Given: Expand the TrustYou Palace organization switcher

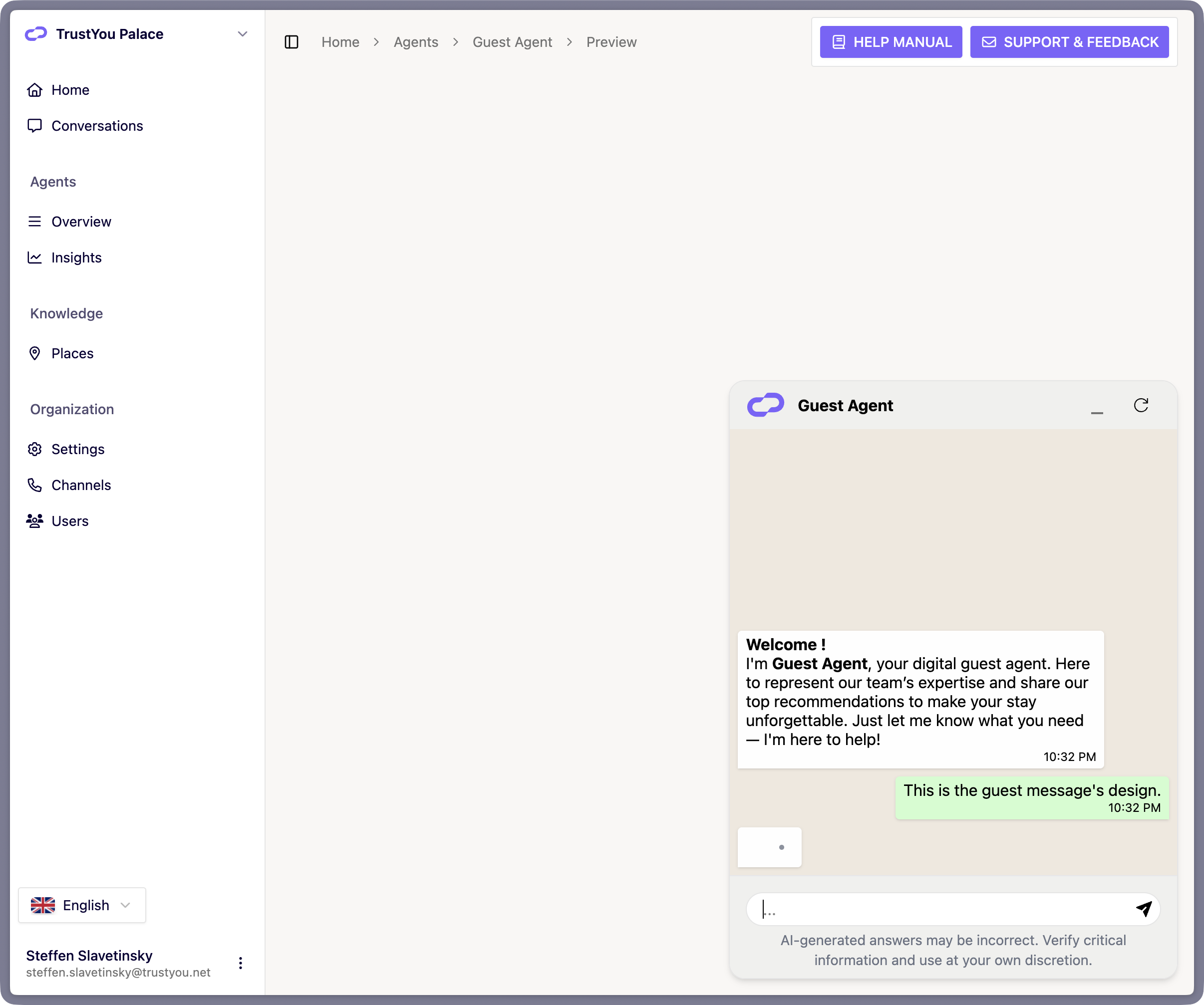Looking at the screenshot, I should click(137, 34).
